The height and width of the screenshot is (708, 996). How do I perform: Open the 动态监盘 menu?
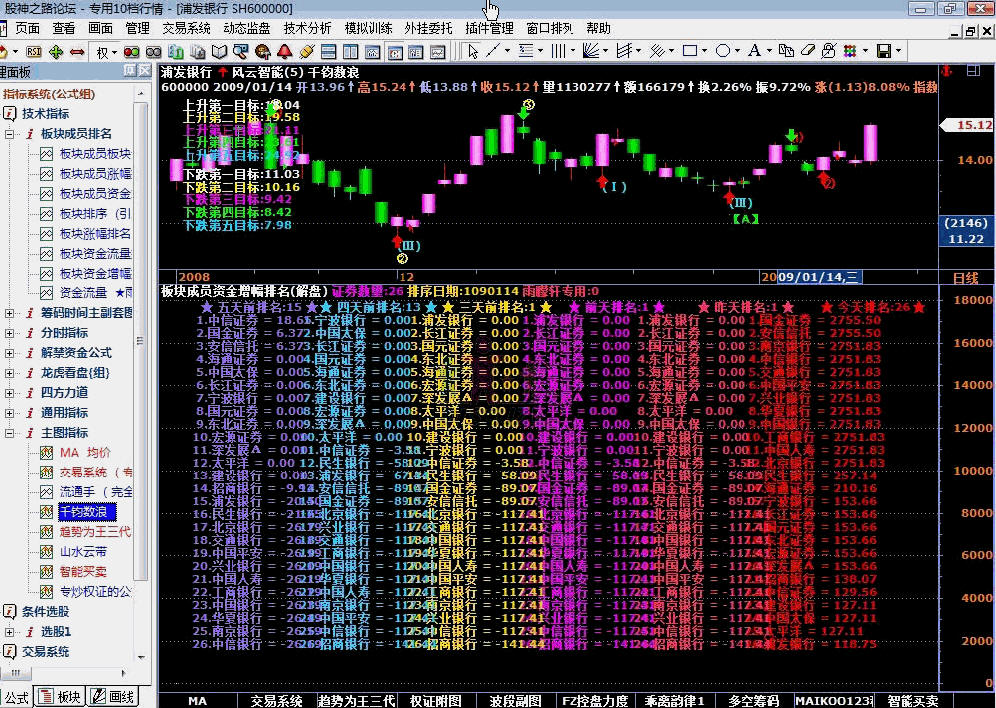pos(246,29)
